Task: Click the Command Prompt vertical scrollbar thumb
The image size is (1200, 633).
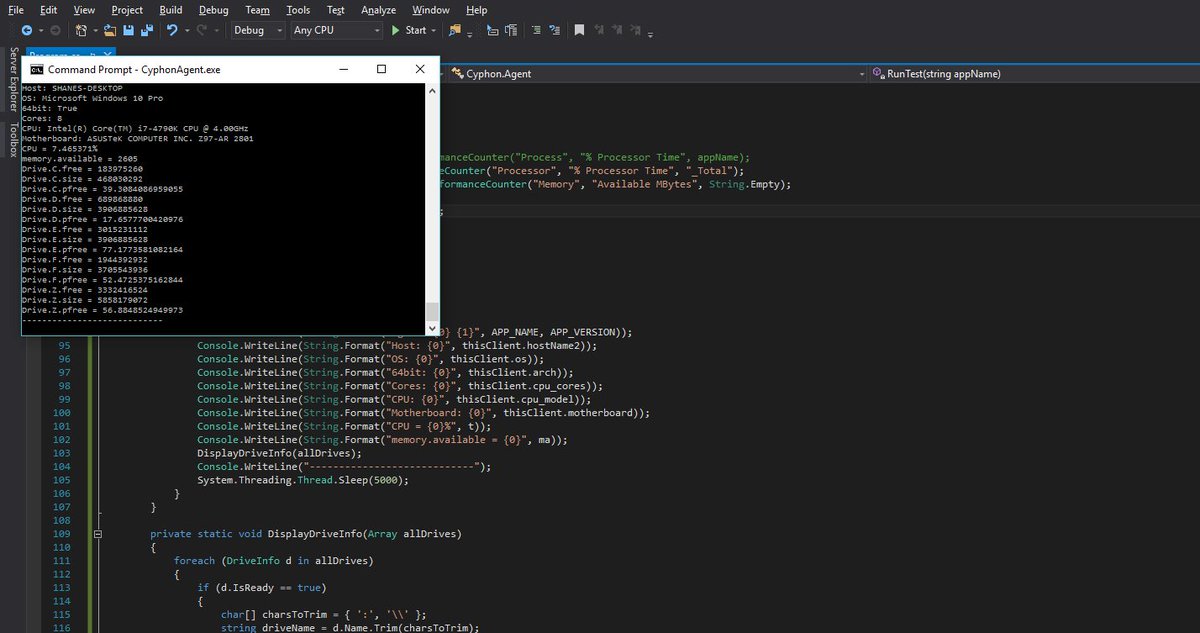Action: coord(432,311)
